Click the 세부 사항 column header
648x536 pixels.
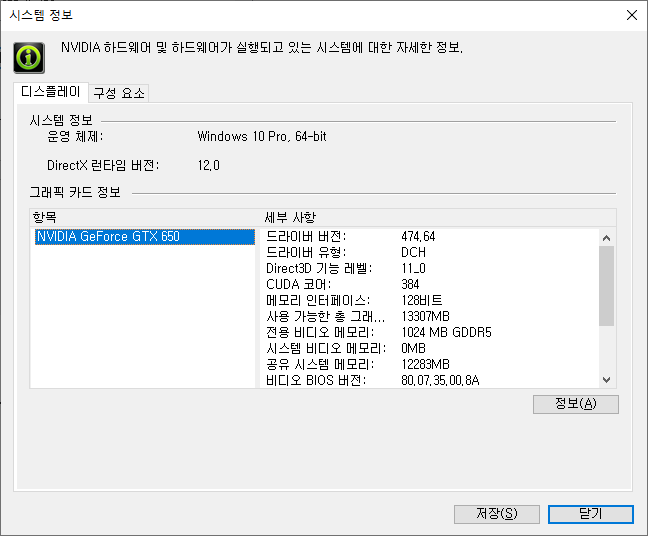[x=438, y=217]
